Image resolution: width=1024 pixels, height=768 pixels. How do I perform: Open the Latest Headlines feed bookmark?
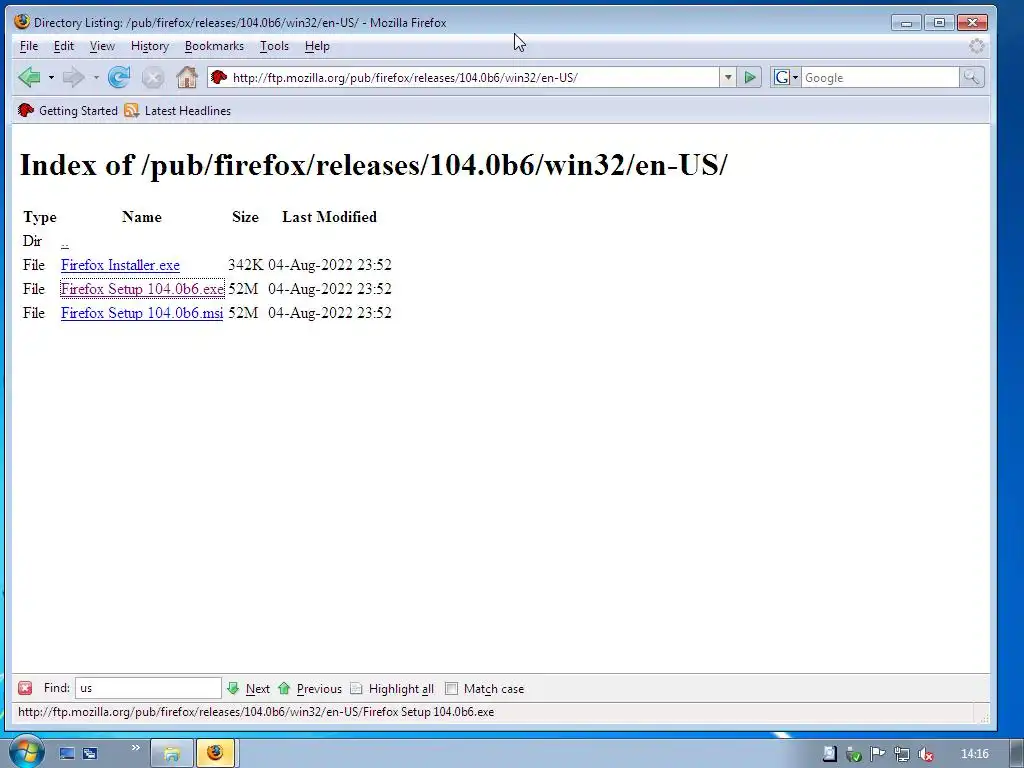click(178, 110)
